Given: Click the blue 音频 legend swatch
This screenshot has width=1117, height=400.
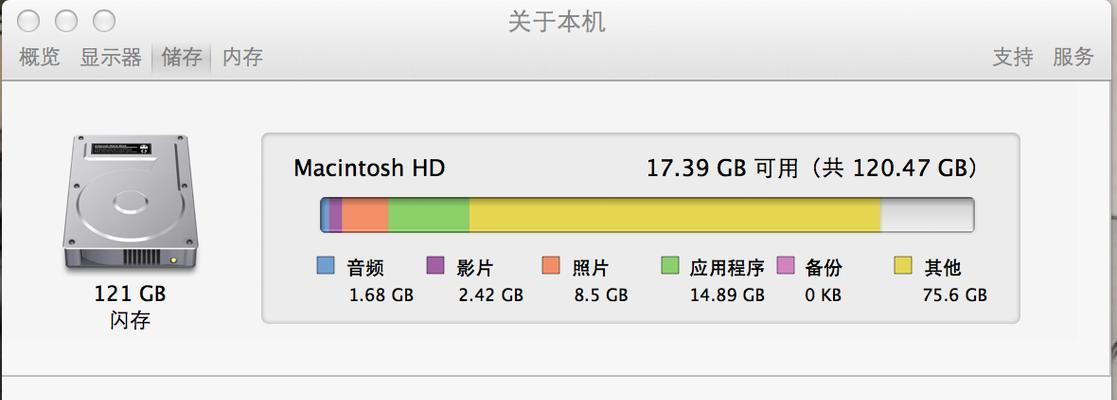Looking at the screenshot, I should 326,265.
